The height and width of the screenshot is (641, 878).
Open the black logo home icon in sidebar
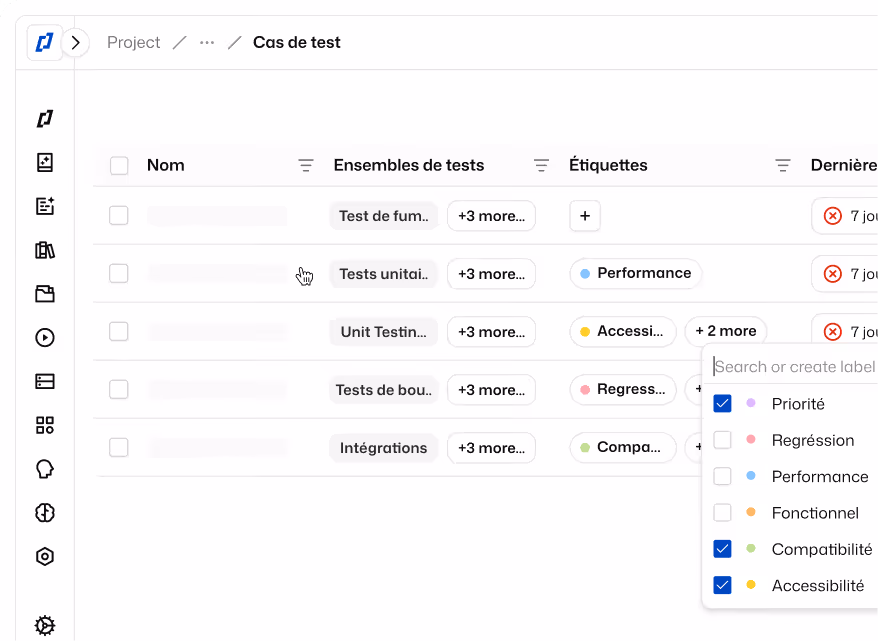45,119
